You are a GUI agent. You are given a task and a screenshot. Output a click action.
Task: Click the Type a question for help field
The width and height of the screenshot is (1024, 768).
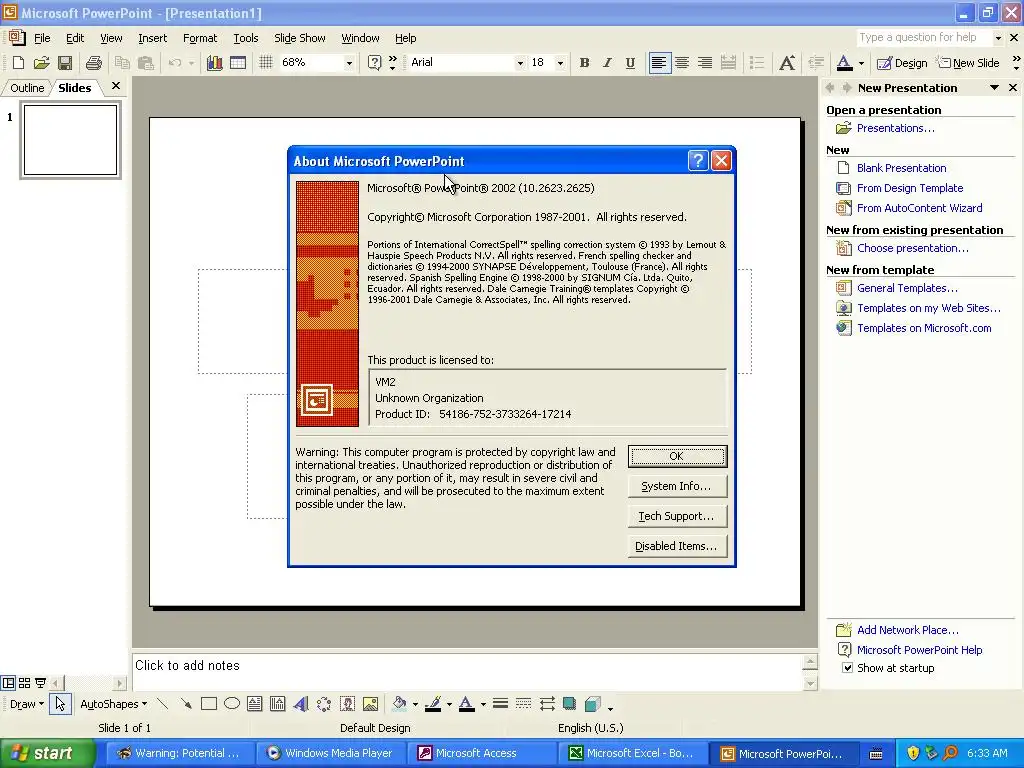923,38
